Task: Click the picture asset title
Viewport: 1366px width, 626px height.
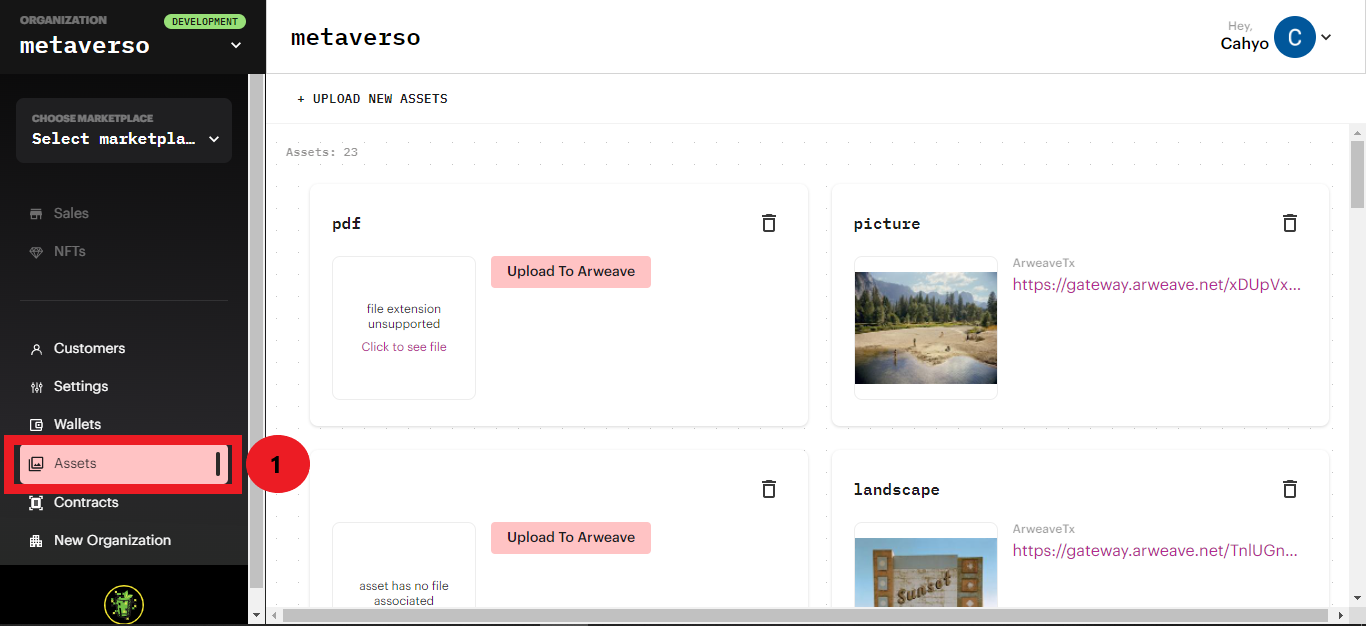Action: [887, 224]
